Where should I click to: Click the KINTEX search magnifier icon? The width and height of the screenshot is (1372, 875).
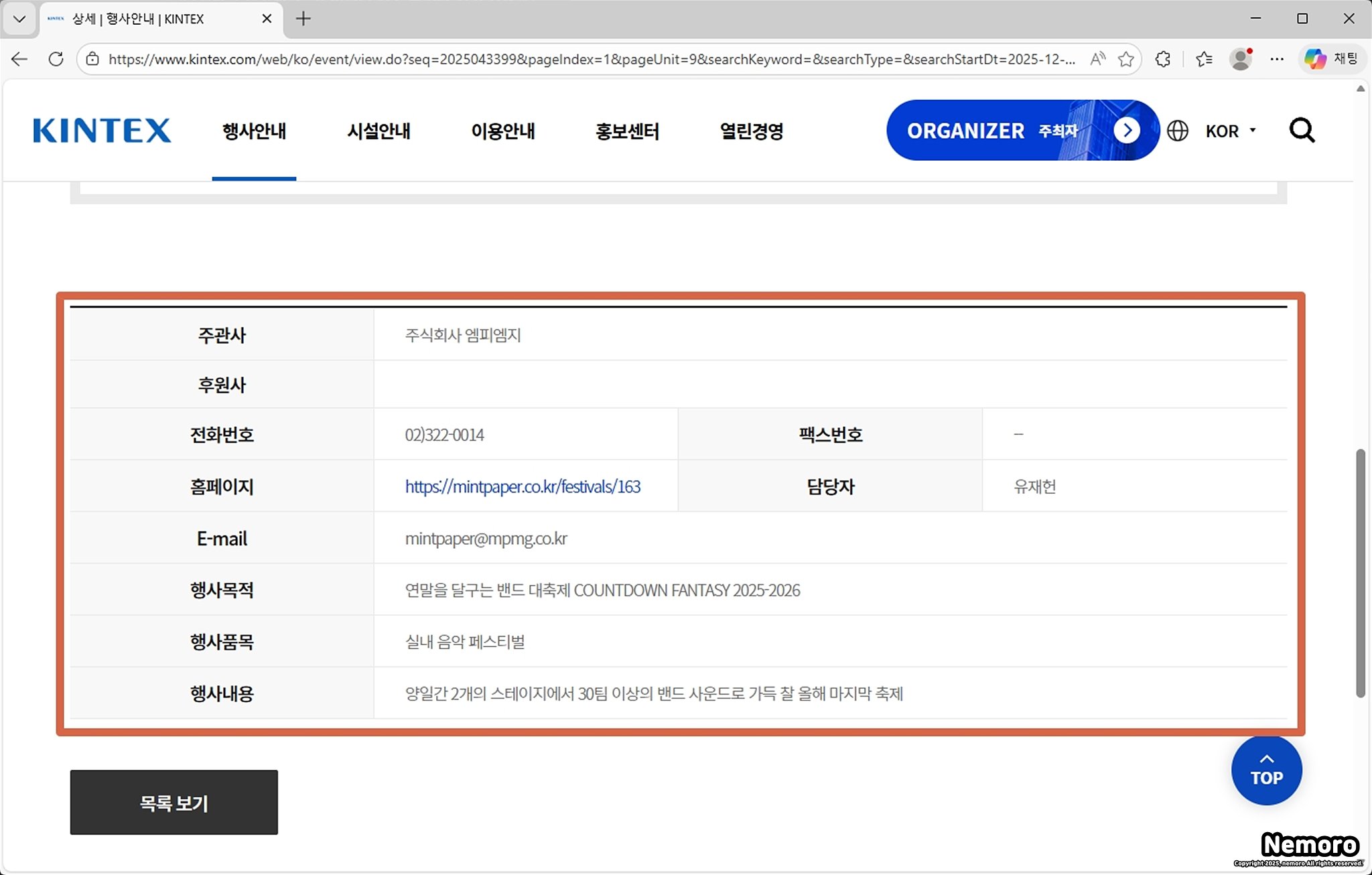point(1302,131)
